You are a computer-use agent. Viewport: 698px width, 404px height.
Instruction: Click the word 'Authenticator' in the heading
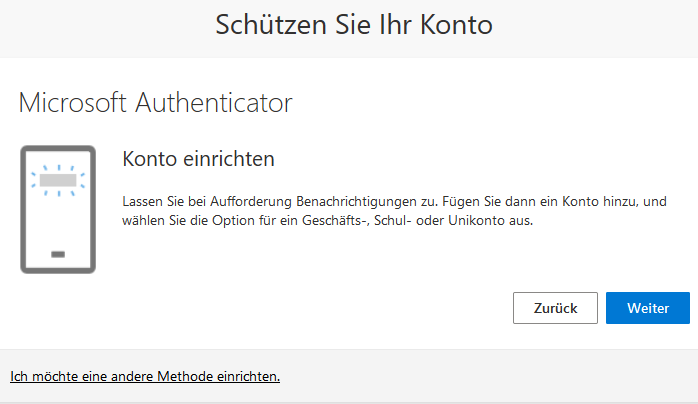[214, 103]
